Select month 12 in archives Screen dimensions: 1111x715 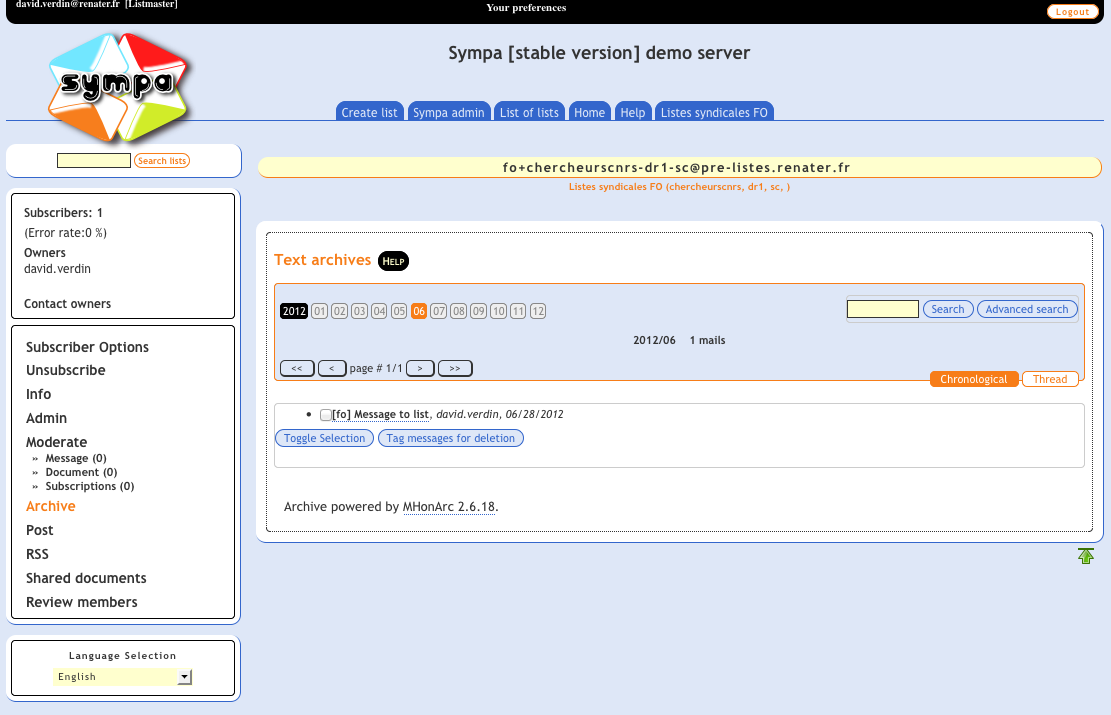point(538,311)
